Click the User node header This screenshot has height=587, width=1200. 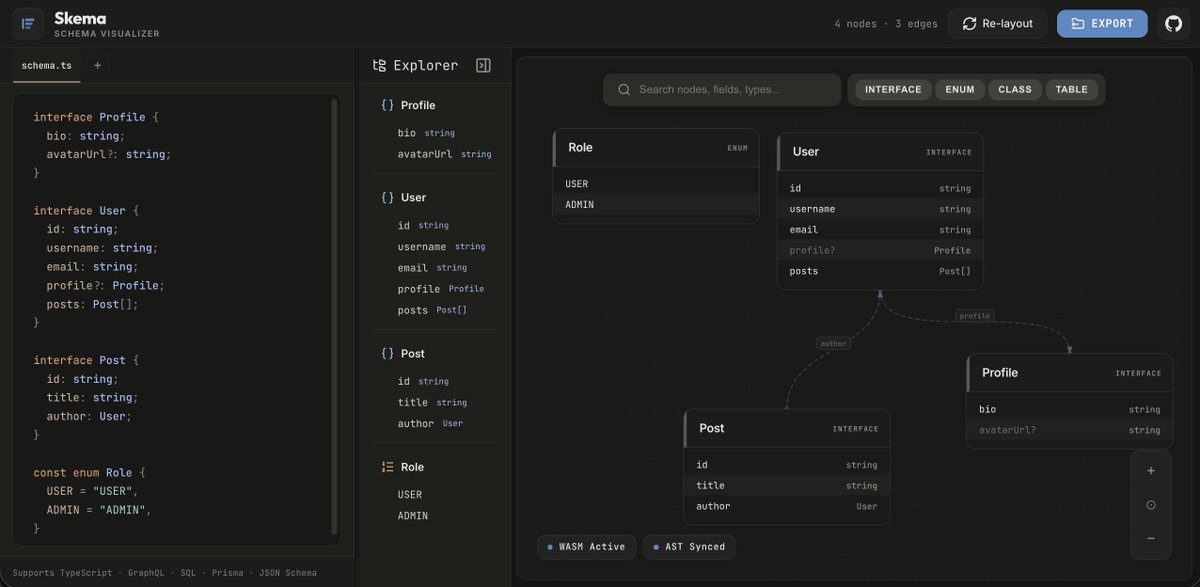coord(880,152)
